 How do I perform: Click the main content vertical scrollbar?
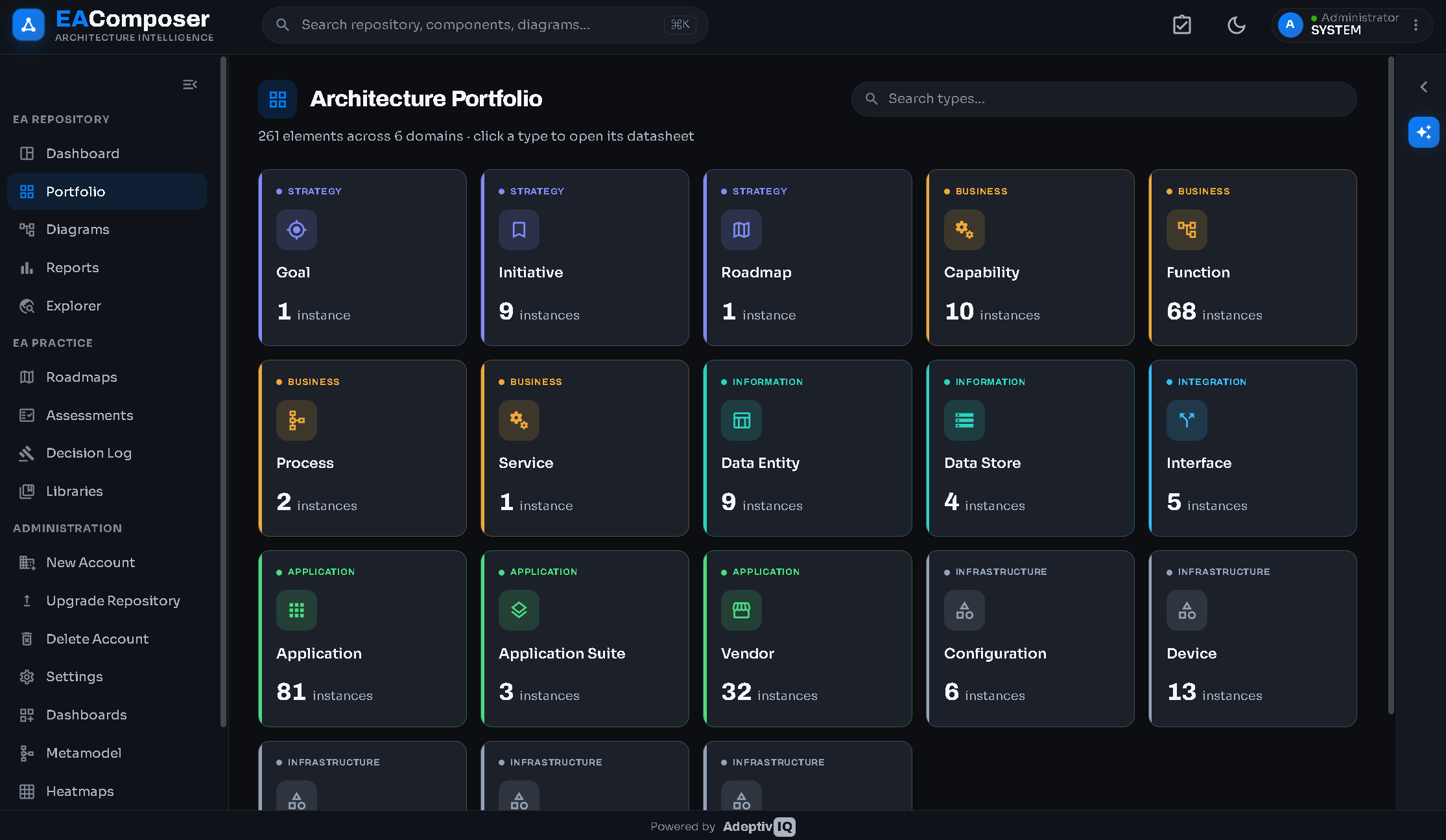[1390, 386]
